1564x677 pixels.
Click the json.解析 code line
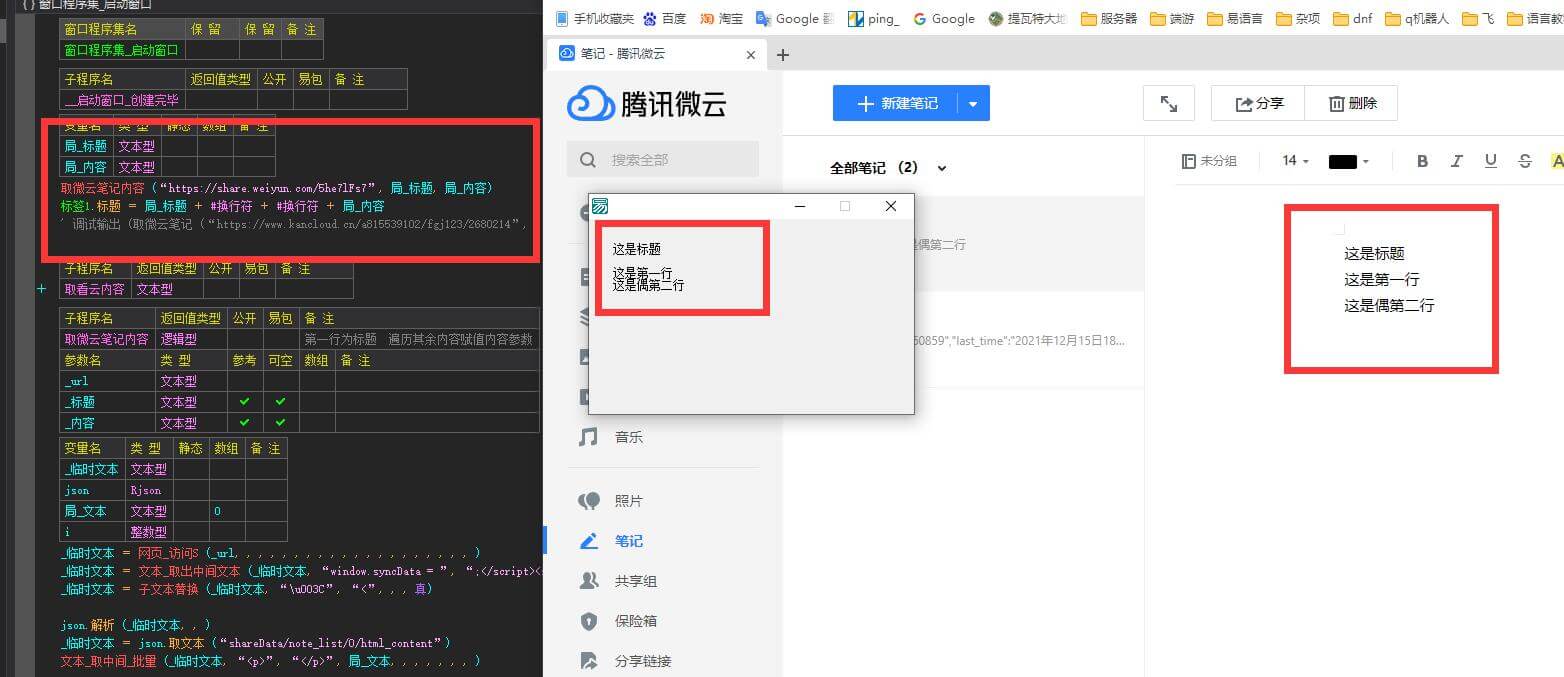135,625
